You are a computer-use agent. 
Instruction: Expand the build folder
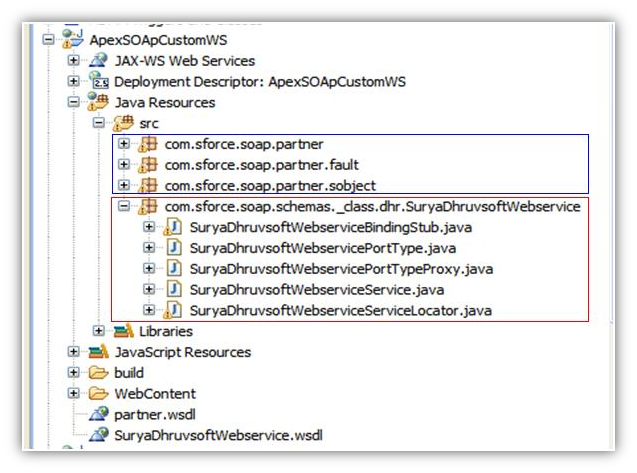pyautogui.click(x=74, y=372)
